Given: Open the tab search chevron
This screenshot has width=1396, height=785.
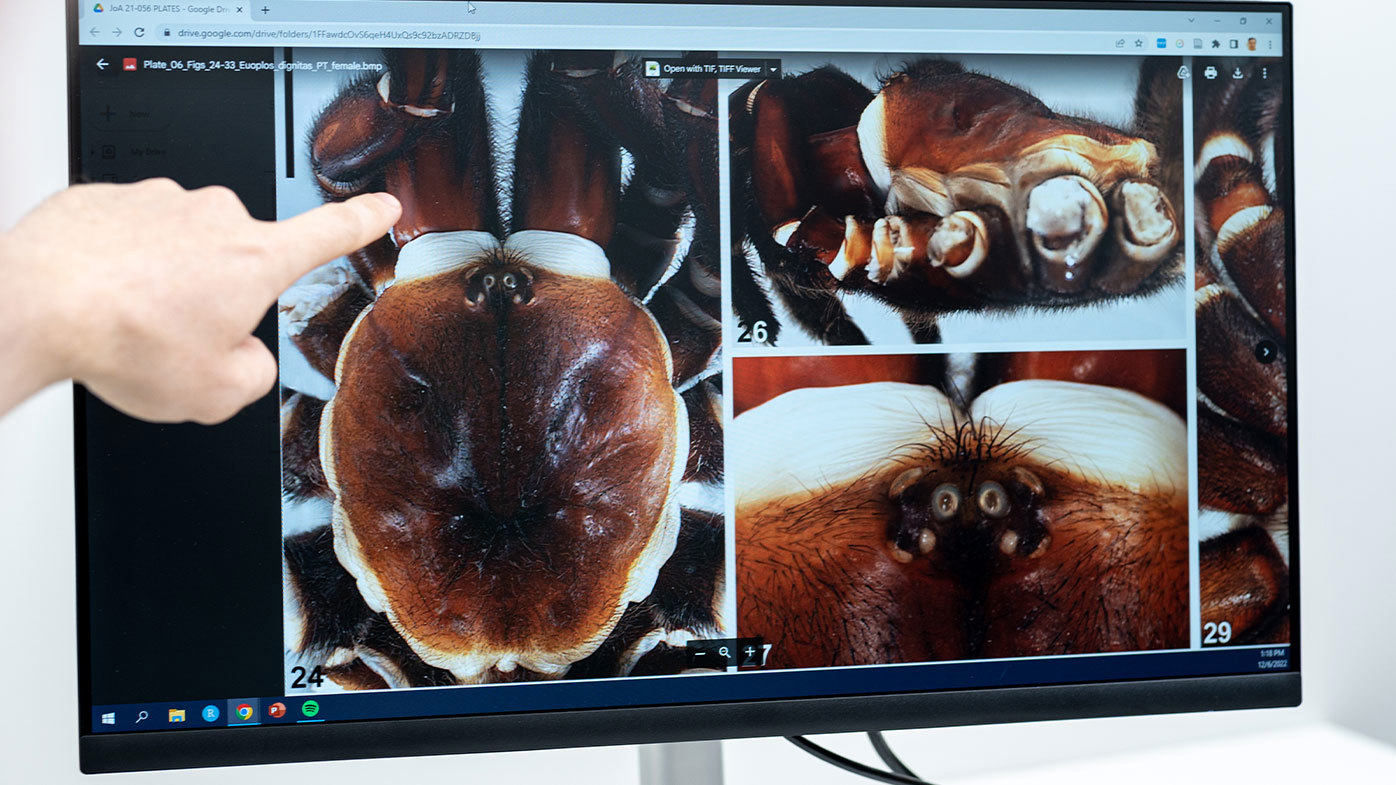Looking at the screenshot, I should click(x=1191, y=20).
